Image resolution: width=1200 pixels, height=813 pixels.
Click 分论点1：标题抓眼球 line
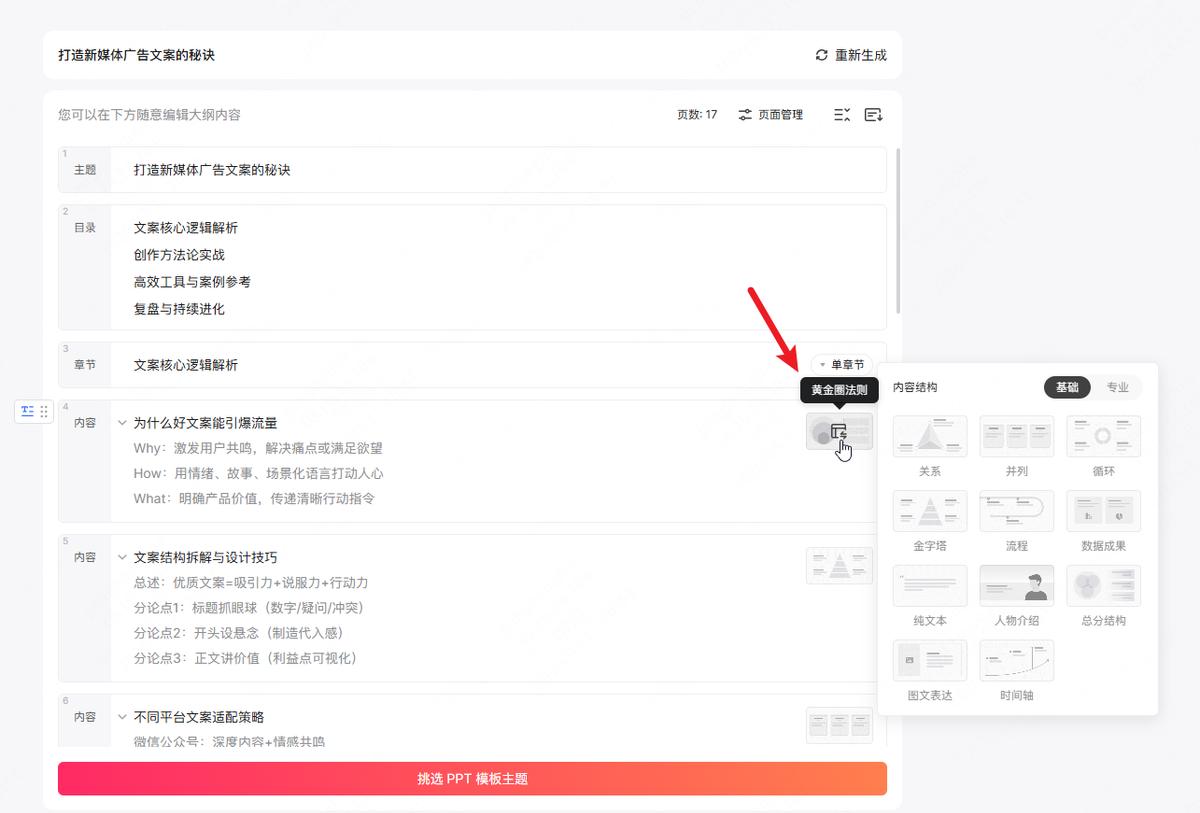[248, 607]
